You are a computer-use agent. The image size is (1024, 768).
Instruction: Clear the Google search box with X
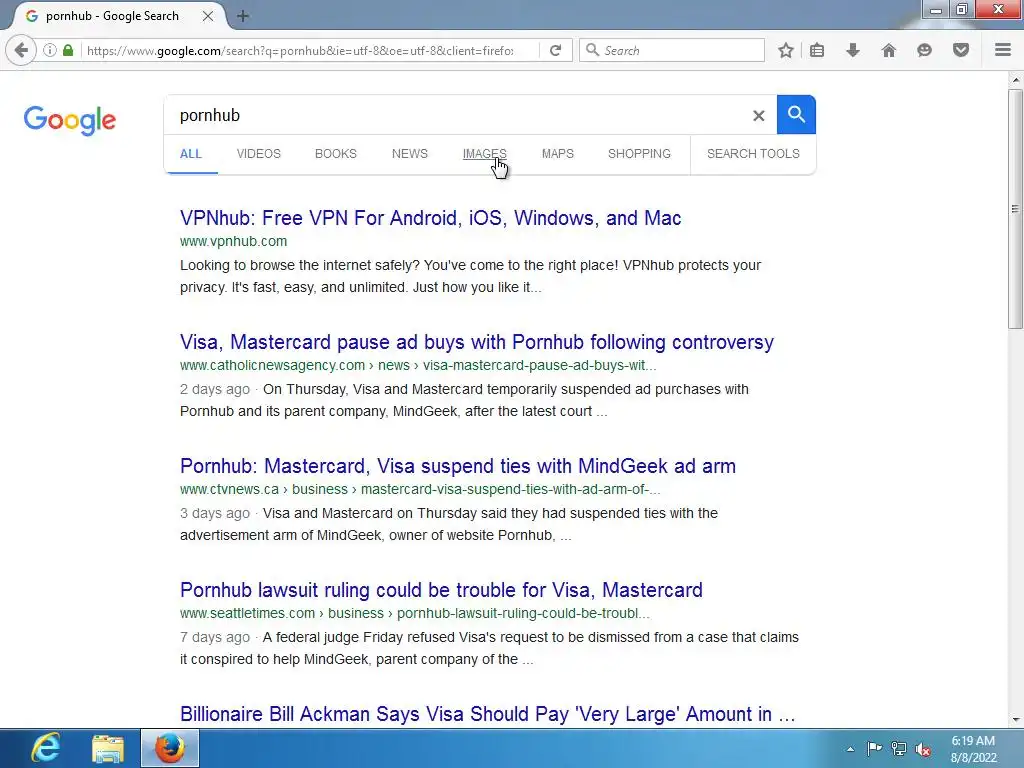coord(758,116)
